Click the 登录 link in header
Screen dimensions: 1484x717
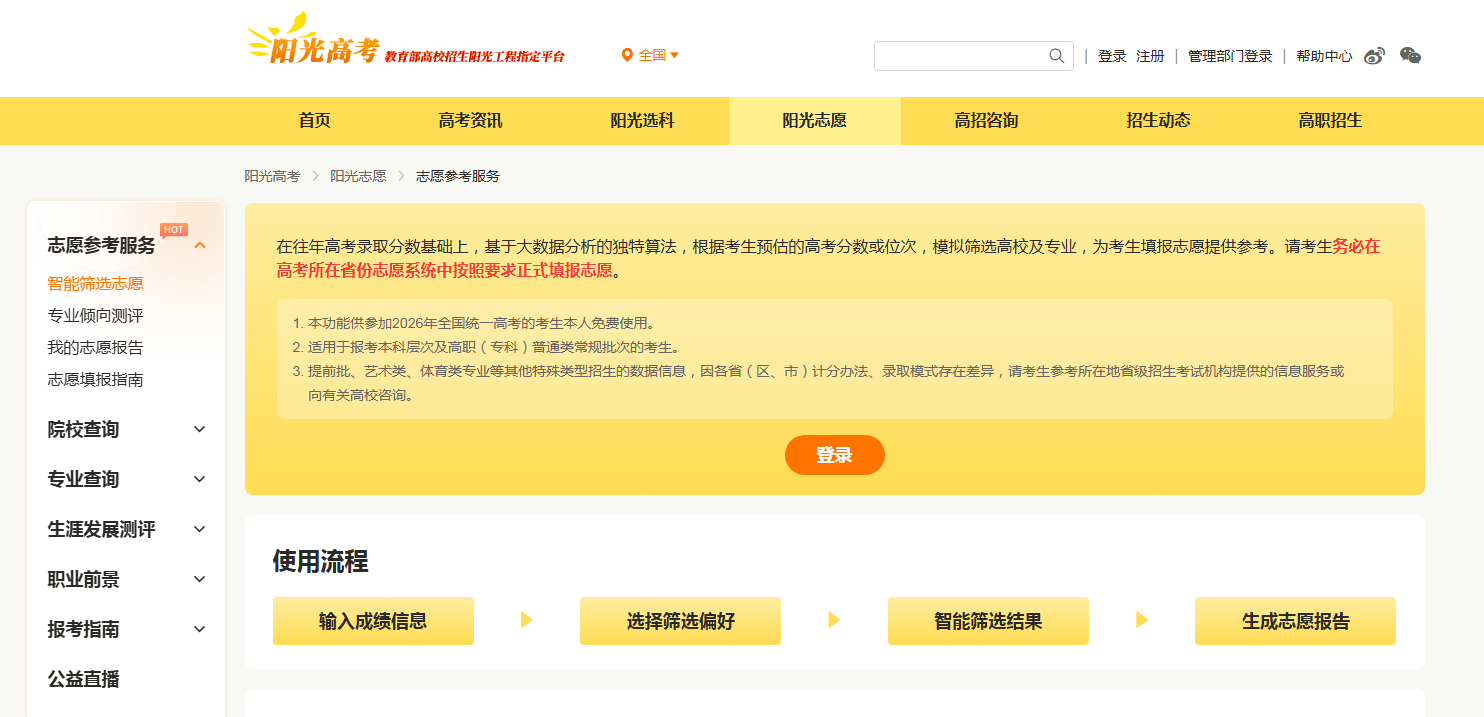click(x=1112, y=56)
